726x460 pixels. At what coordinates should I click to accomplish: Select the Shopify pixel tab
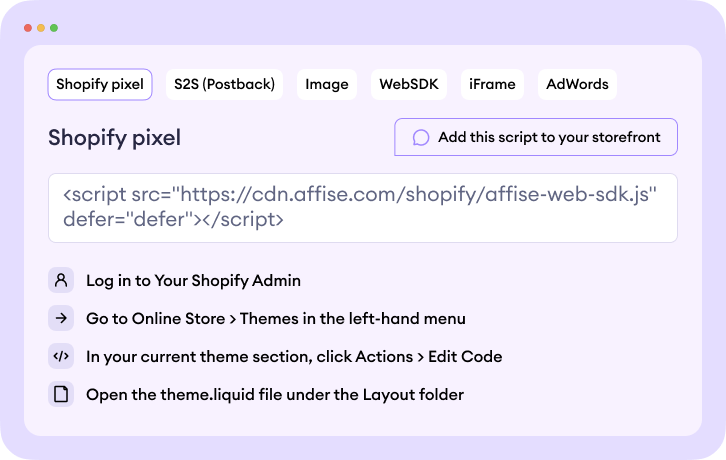coord(100,84)
